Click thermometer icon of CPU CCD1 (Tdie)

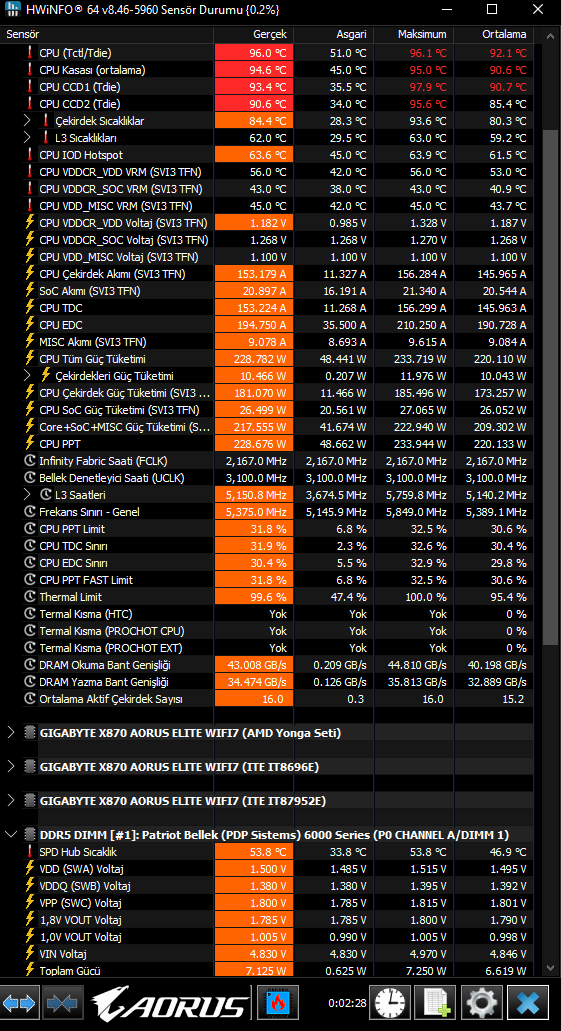coord(30,87)
